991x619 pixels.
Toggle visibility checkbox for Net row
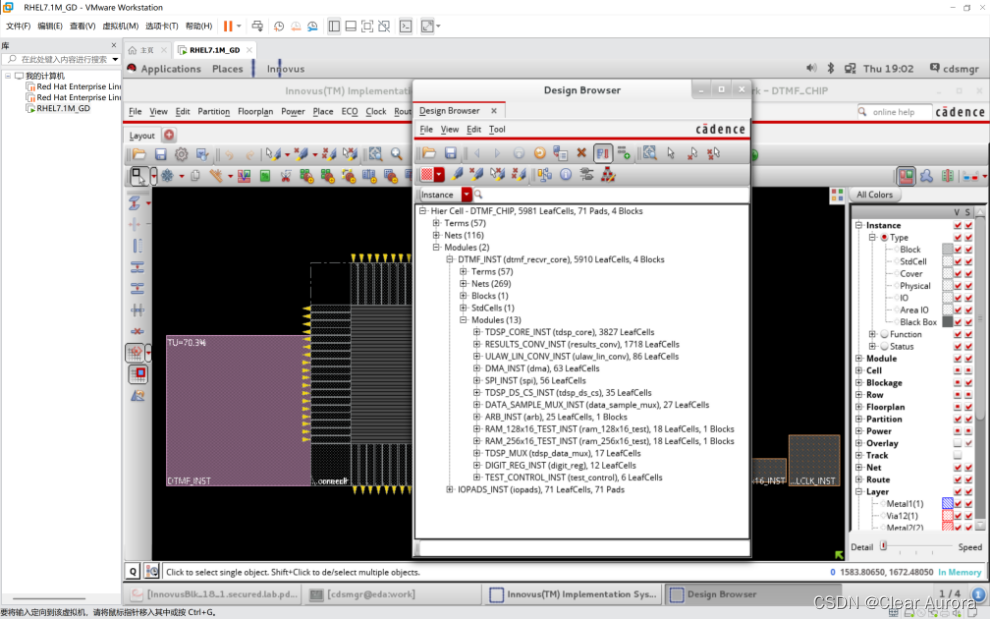(x=958, y=467)
